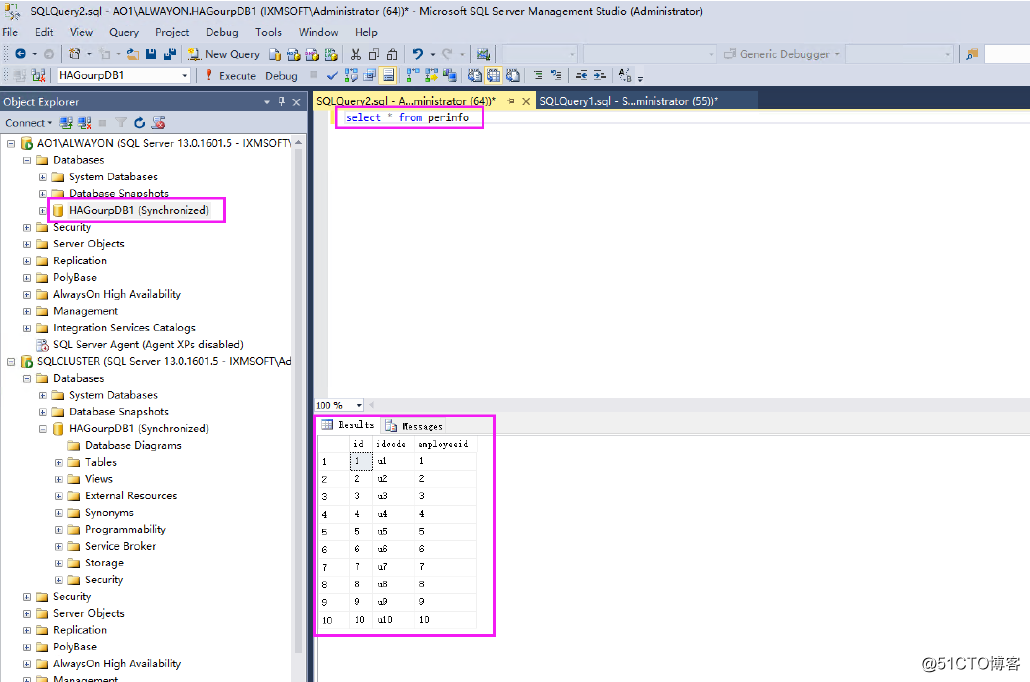Click the Database Engine Query icon

tap(275, 54)
